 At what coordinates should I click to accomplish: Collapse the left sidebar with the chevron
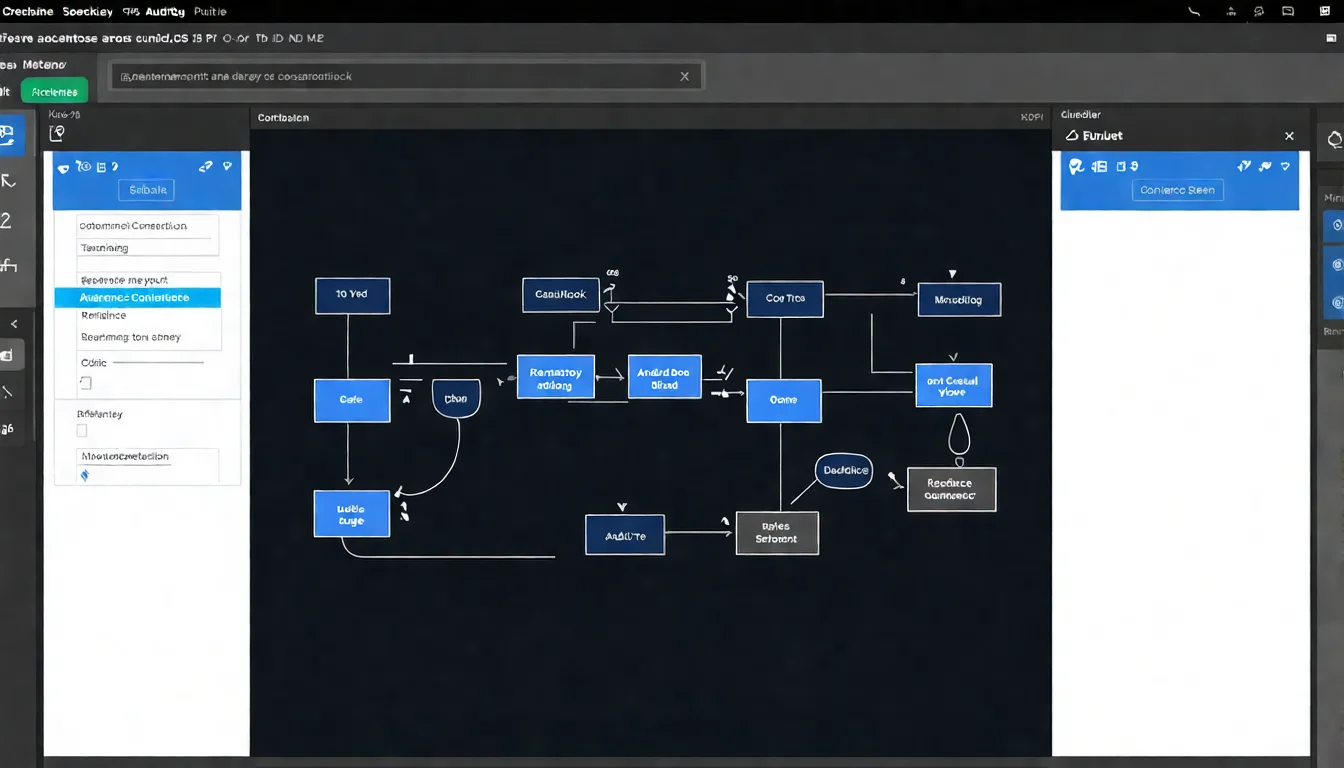14,324
